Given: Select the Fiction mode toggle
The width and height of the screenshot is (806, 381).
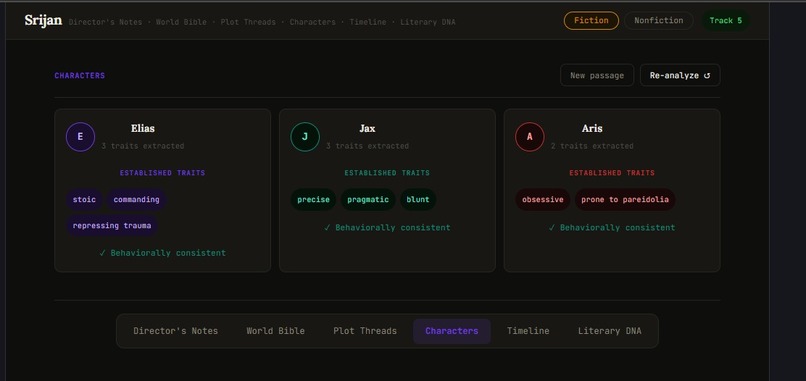Looking at the screenshot, I should [591, 21].
